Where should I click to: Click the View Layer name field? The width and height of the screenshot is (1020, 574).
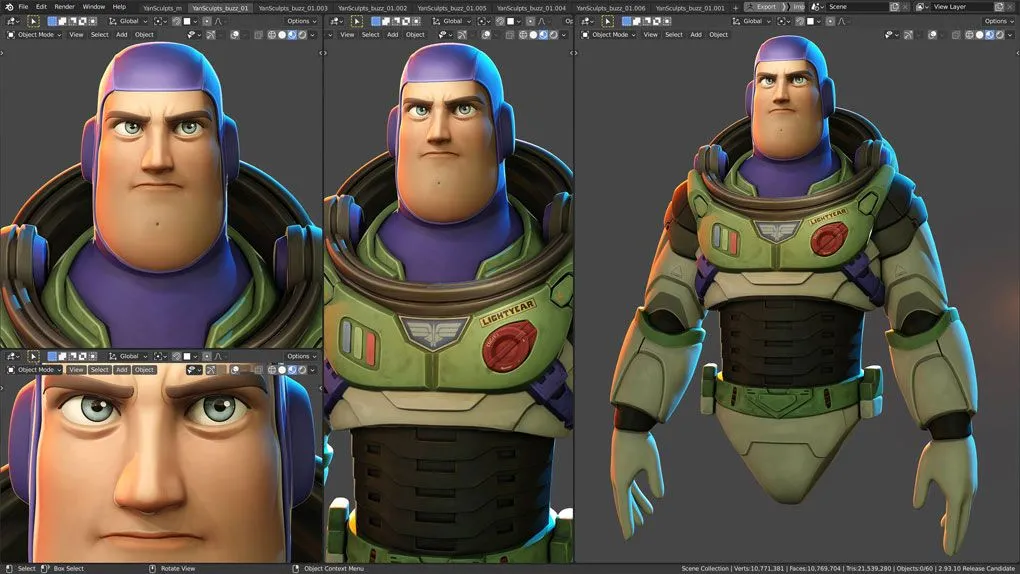(x=960, y=7)
